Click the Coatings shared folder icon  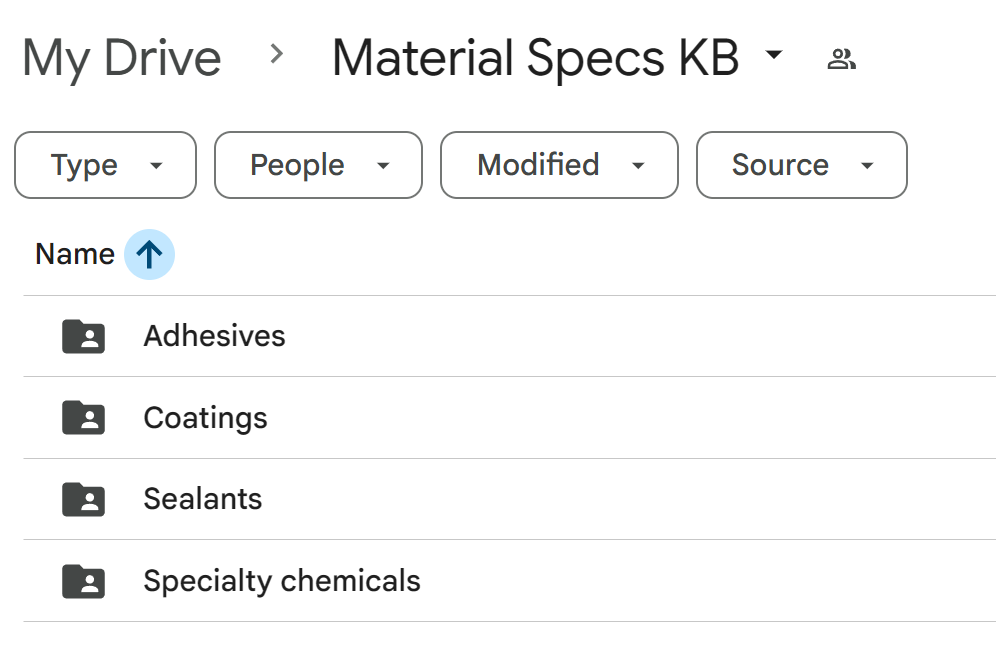pos(84,418)
